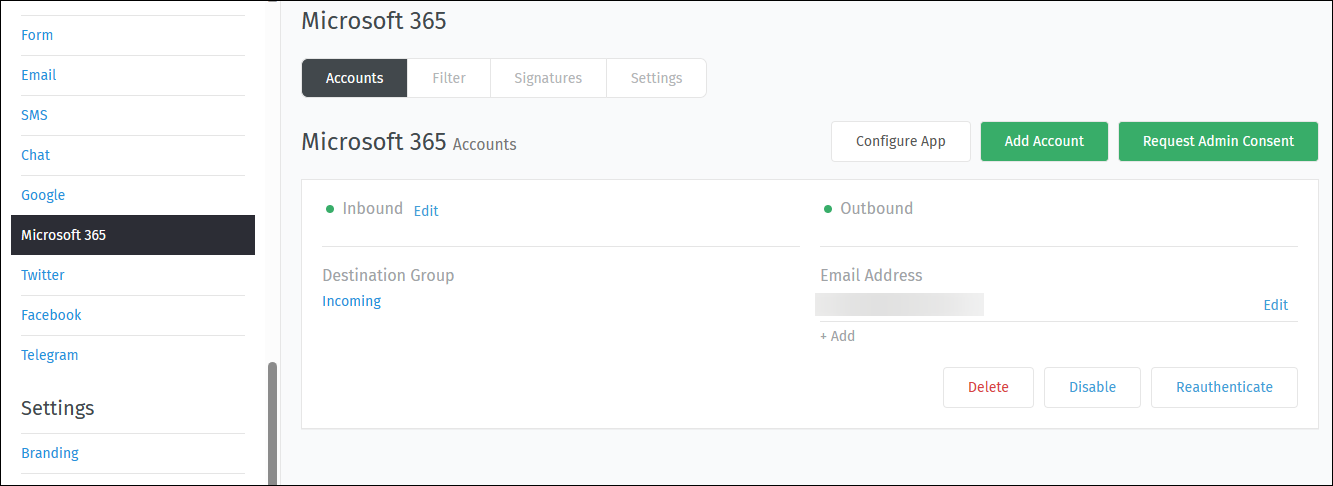Screen dimensions: 1333x486
Task: Open the Settings tab
Action: click(656, 78)
